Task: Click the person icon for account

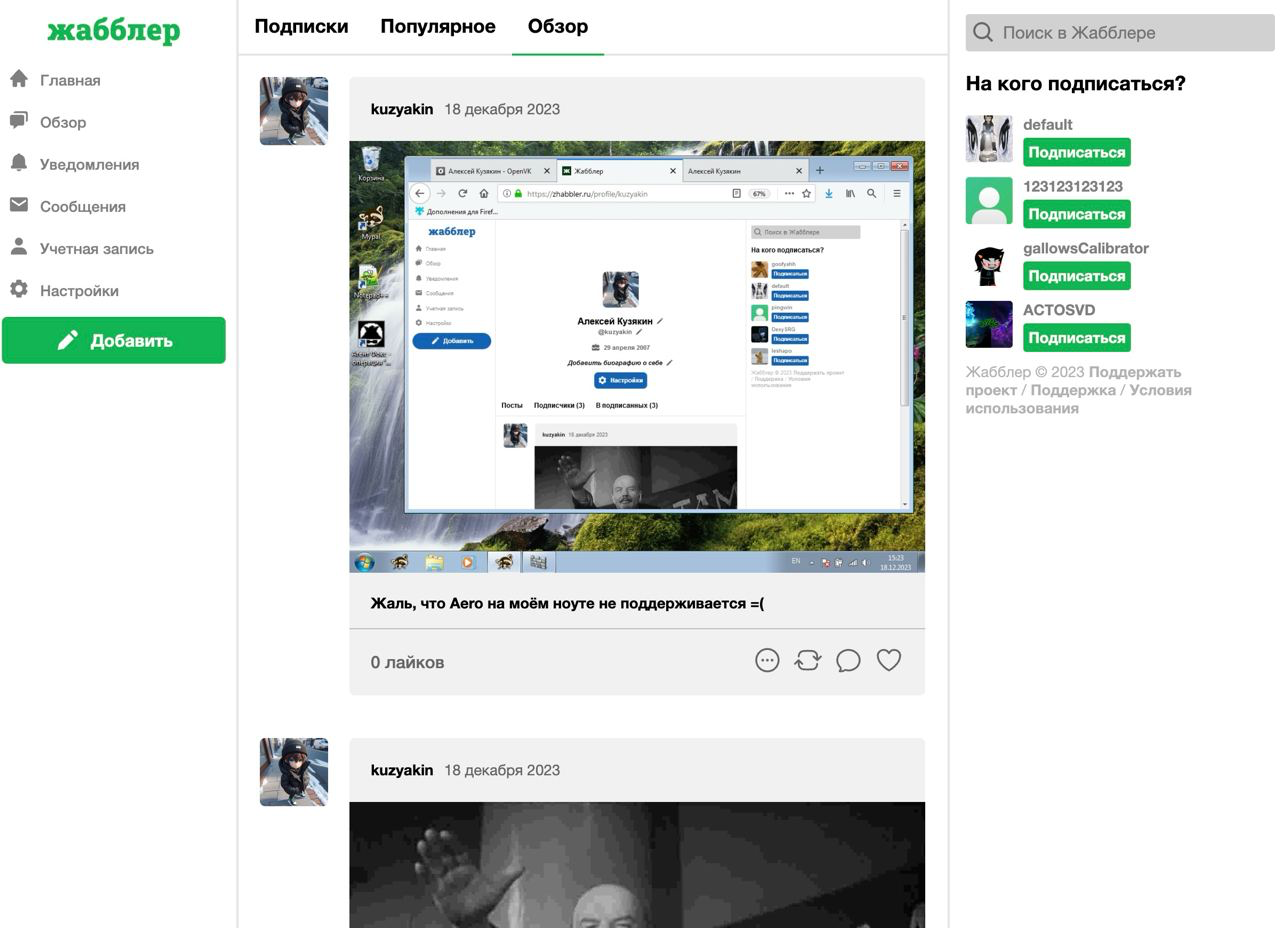Action: [19, 246]
